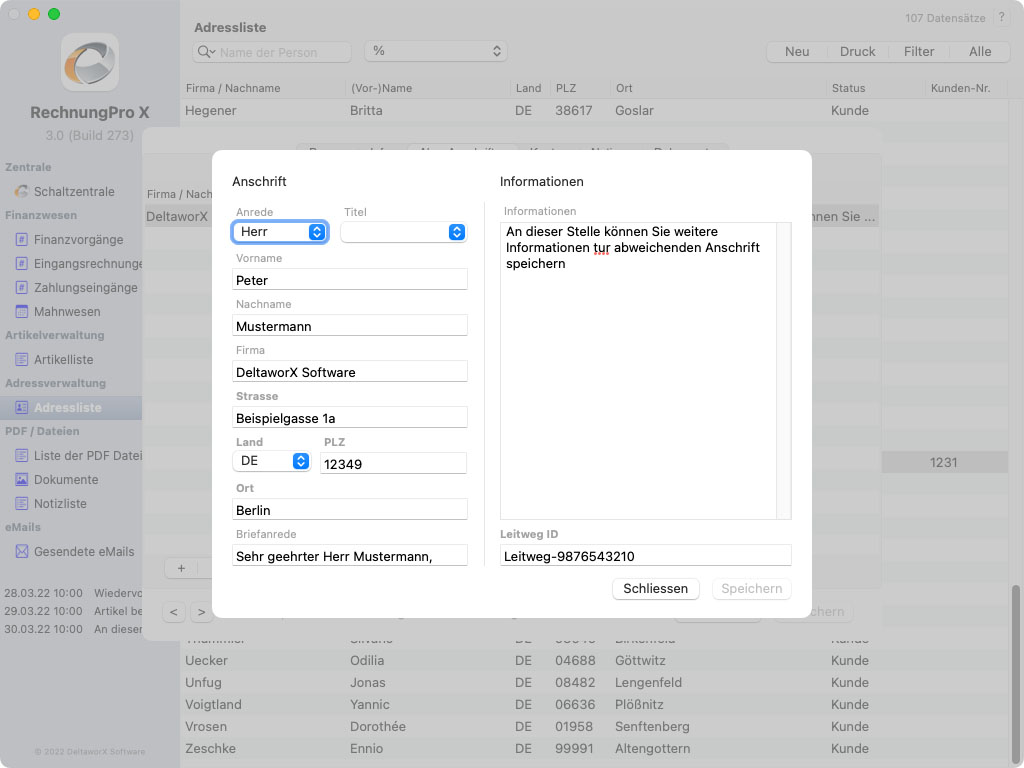Click the Neu button in toolbar

click(x=797, y=51)
